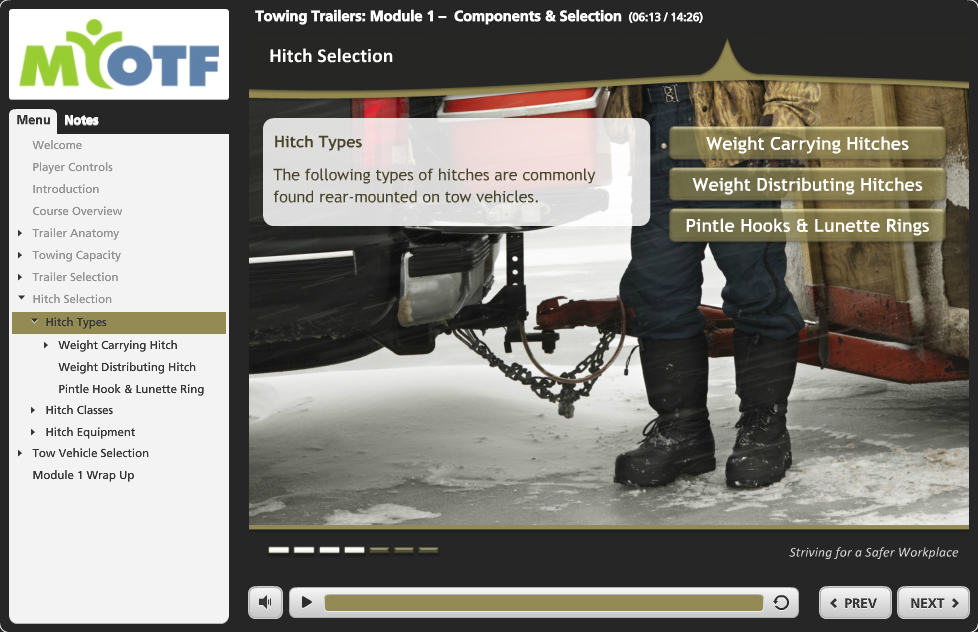Open Pintle Hook & Lunette Ring item
This screenshot has height=632, width=978.
pyautogui.click(x=131, y=389)
